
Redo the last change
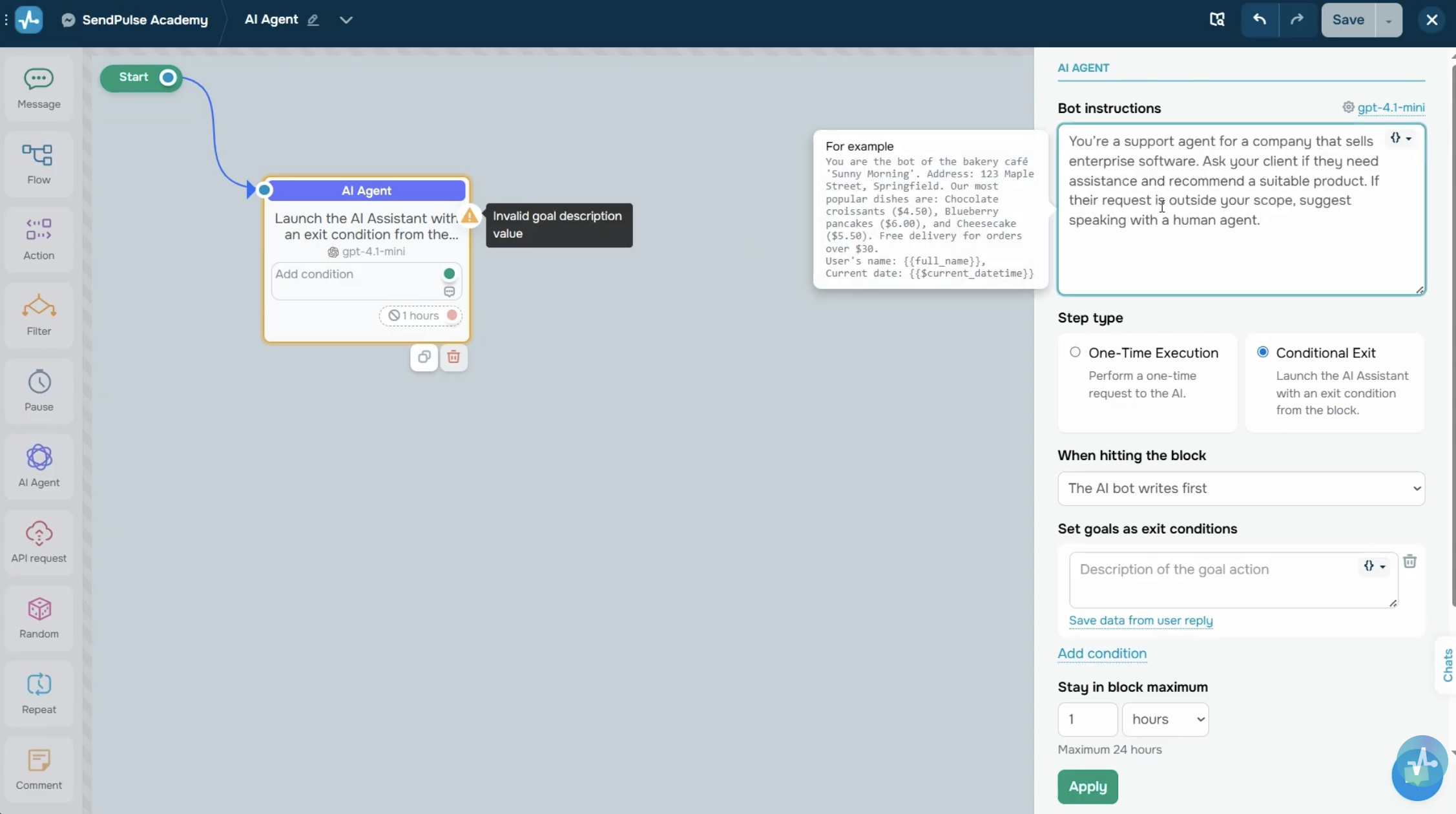[1296, 19]
